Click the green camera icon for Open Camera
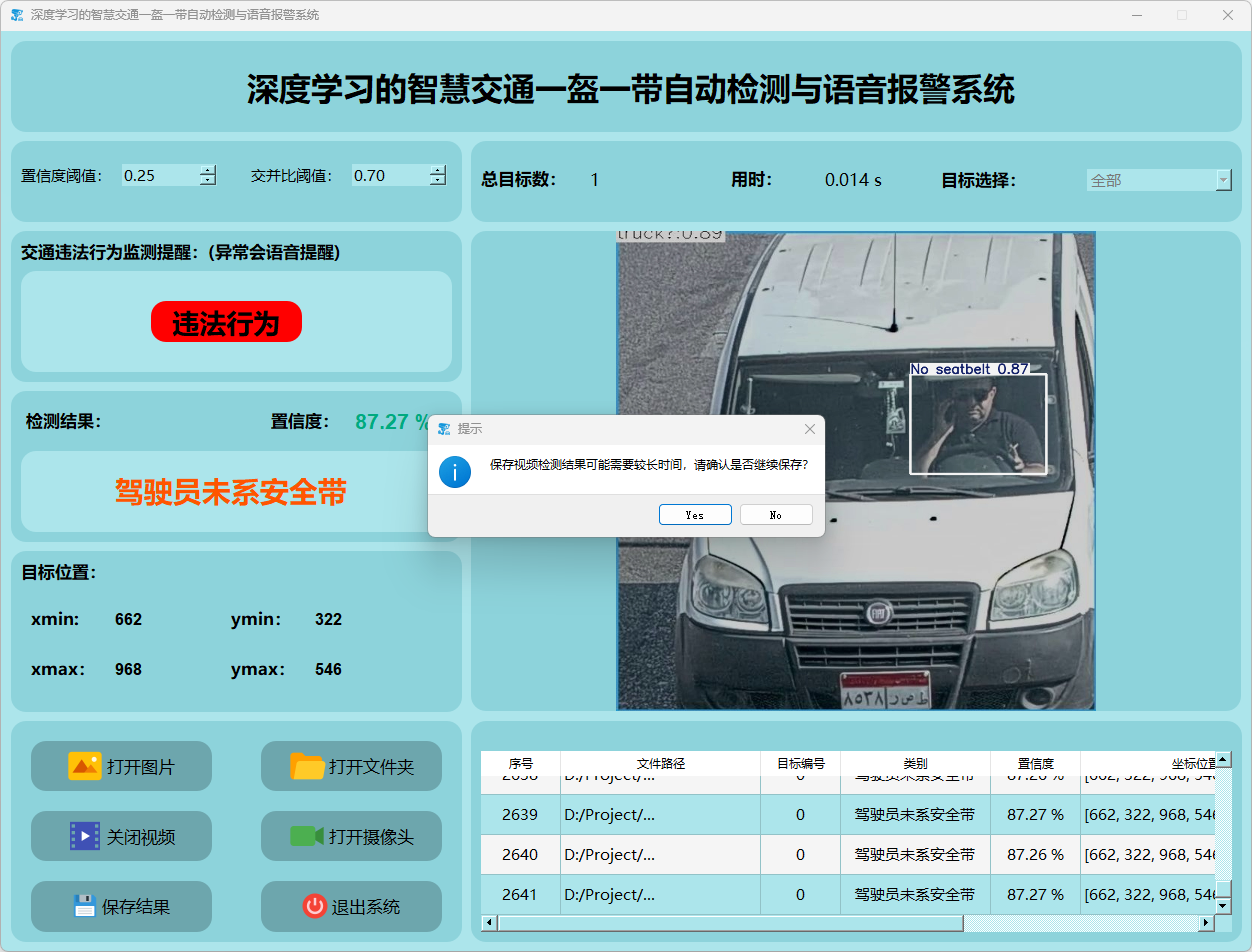The height and width of the screenshot is (952, 1252). pos(307,836)
